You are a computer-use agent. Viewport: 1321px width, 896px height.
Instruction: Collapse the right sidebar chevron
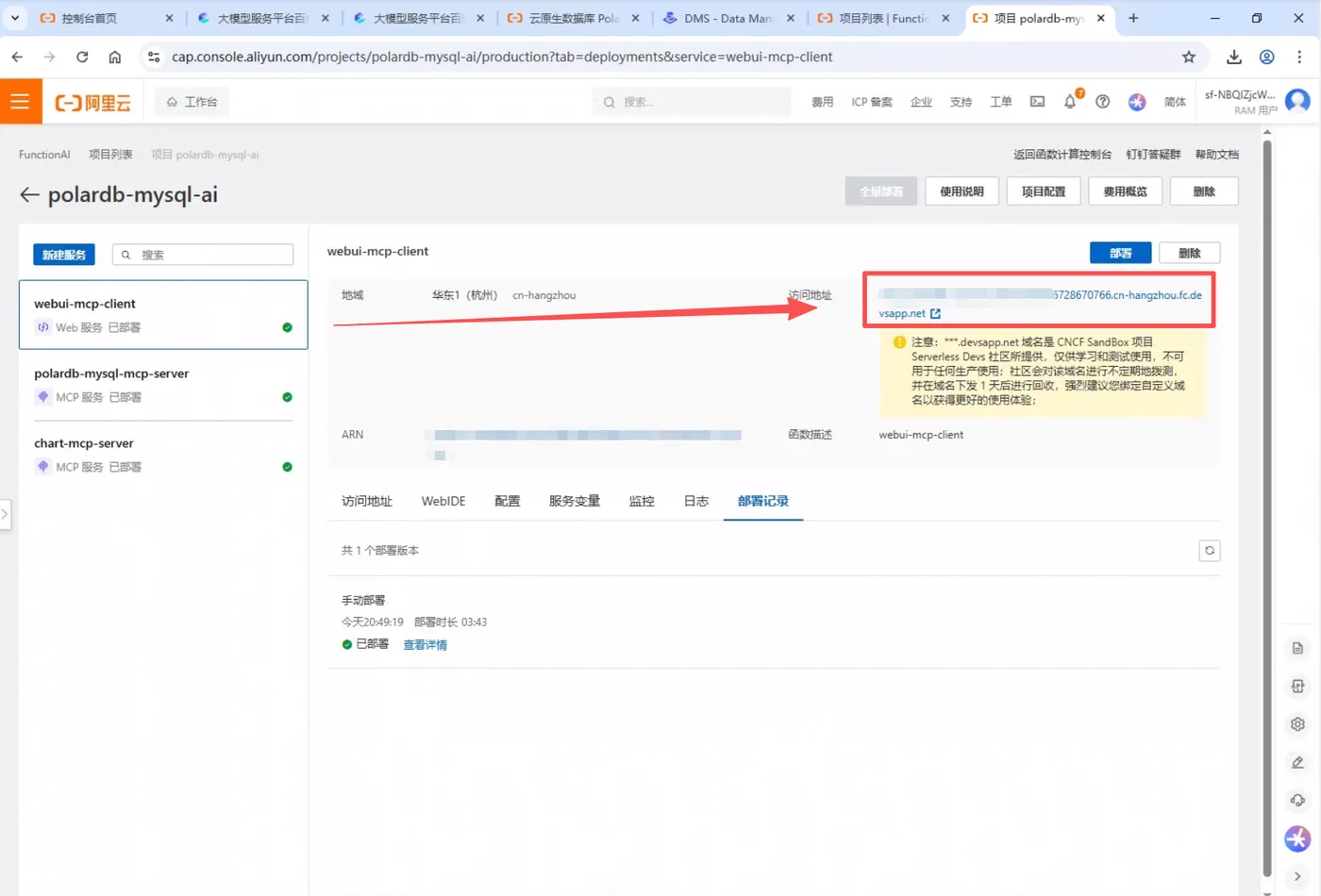[1297, 876]
